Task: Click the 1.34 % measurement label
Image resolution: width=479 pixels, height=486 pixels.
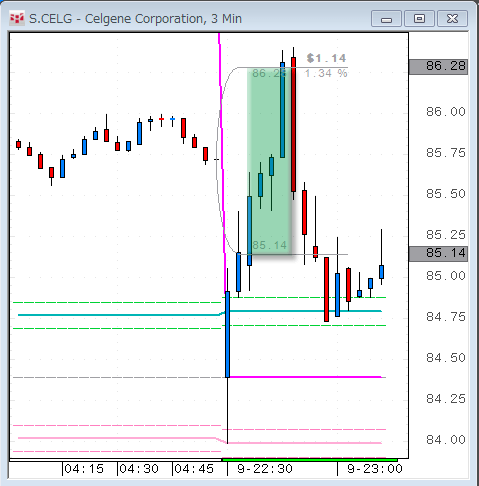Action: point(326,74)
